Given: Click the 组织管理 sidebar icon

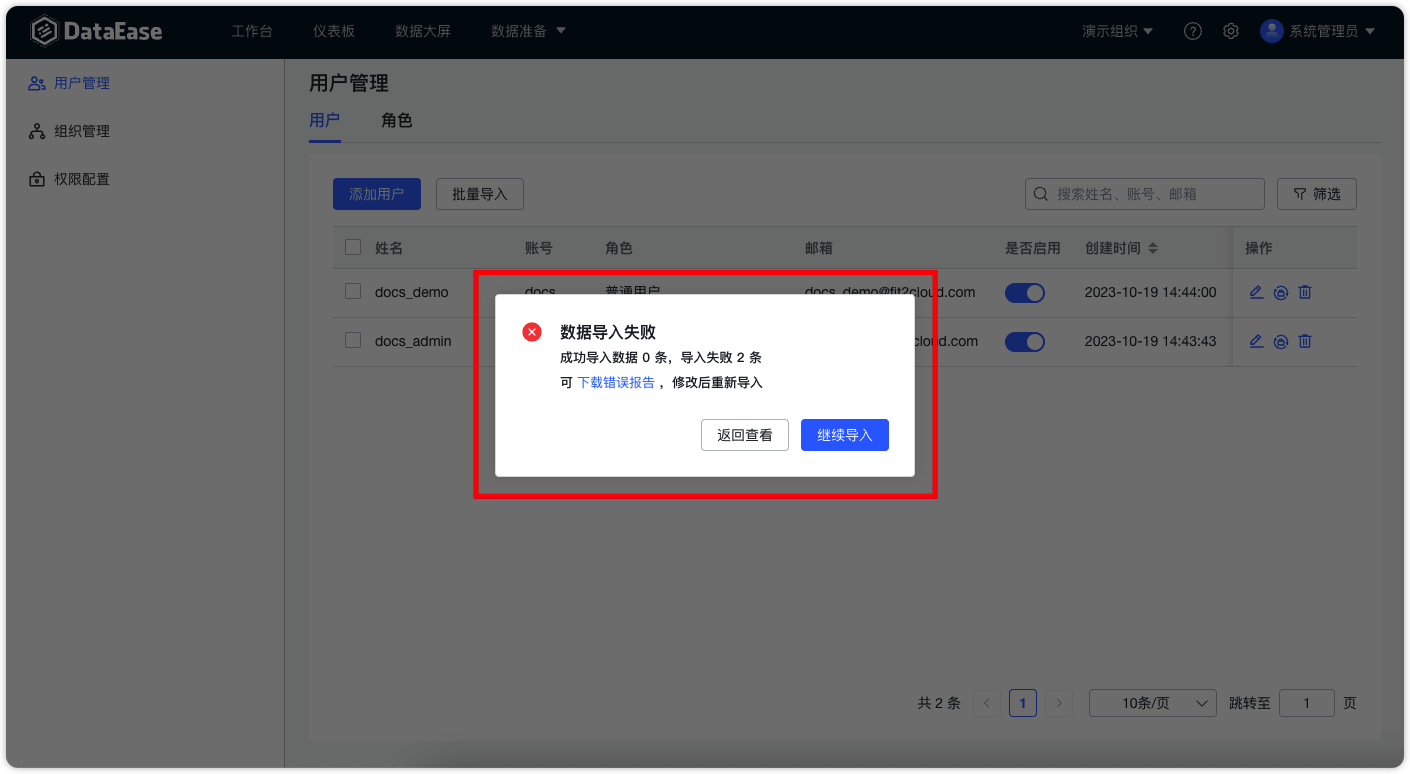Looking at the screenshot, I should [37, 131].
